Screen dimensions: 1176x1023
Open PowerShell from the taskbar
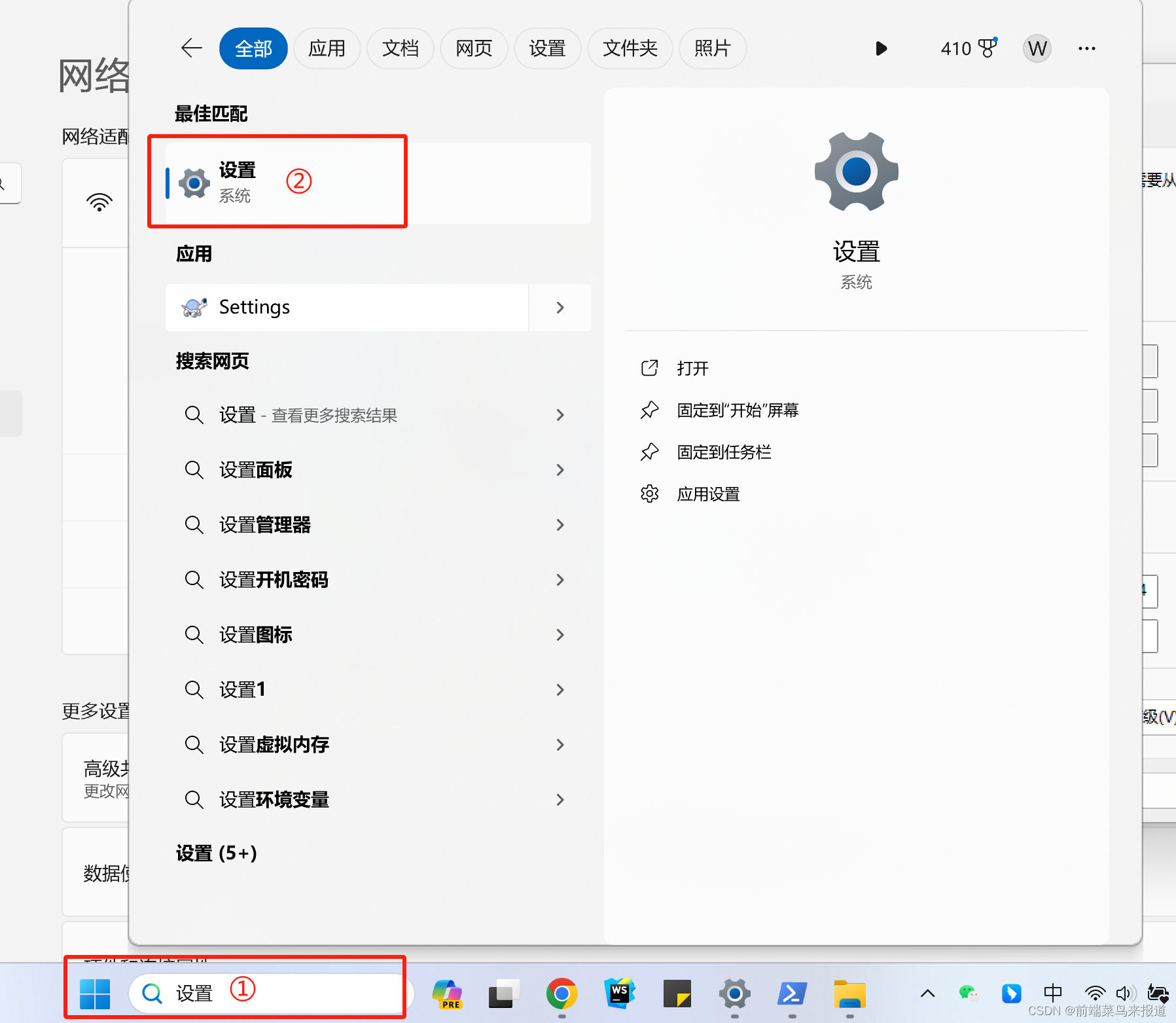pyautogui.click(x=792, y=994)
